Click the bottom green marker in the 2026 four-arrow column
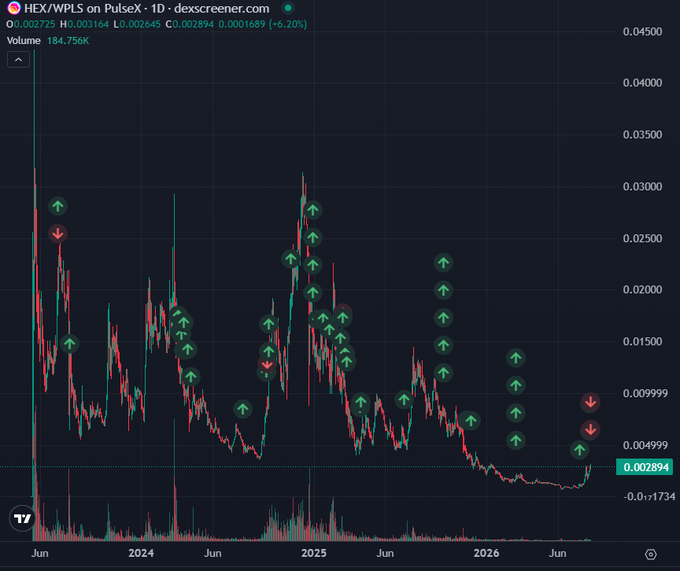The image size is (680, 571). pos(516,440)
